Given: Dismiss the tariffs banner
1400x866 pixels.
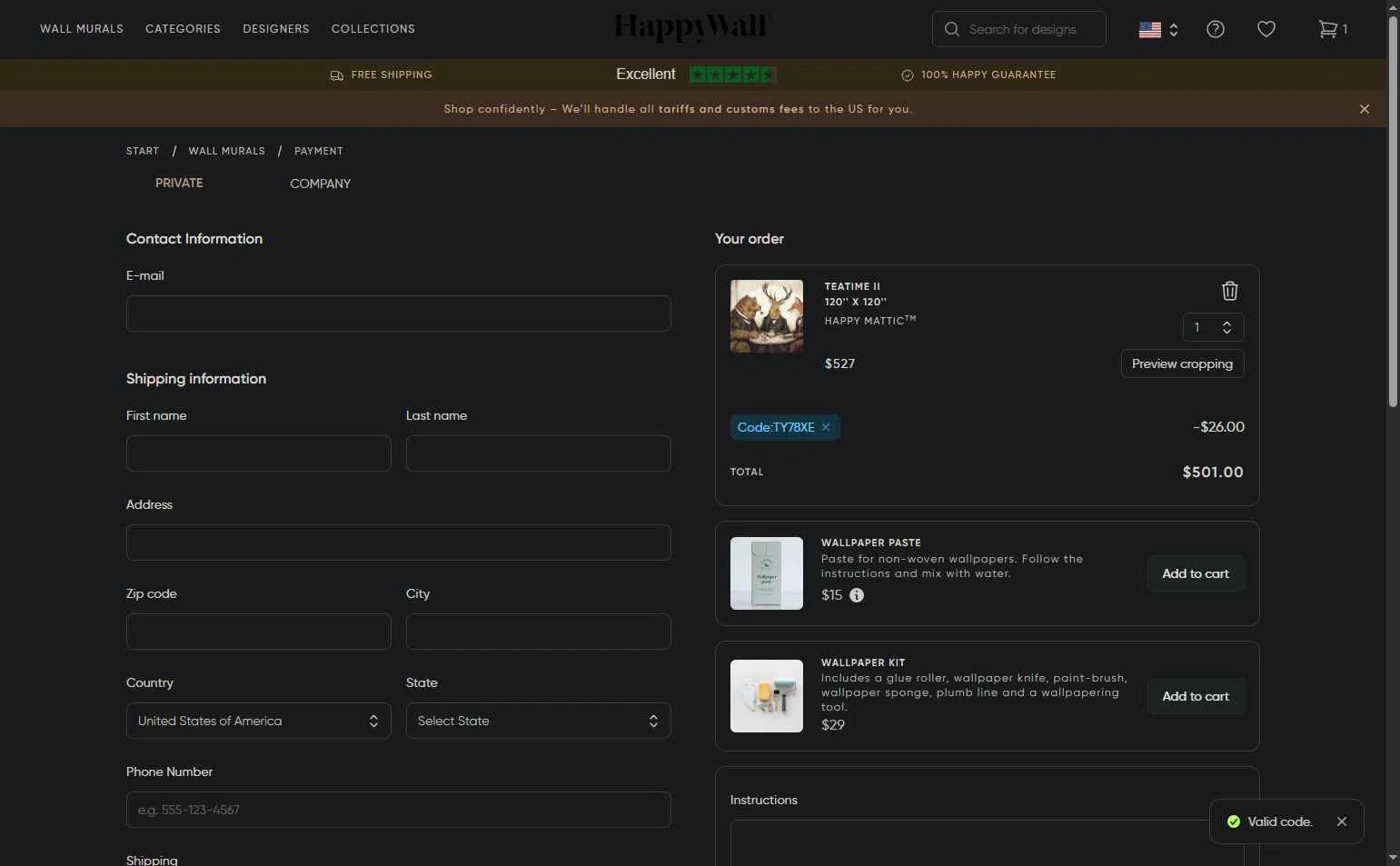Looking at the screenshot, I should coord(1364,109).
